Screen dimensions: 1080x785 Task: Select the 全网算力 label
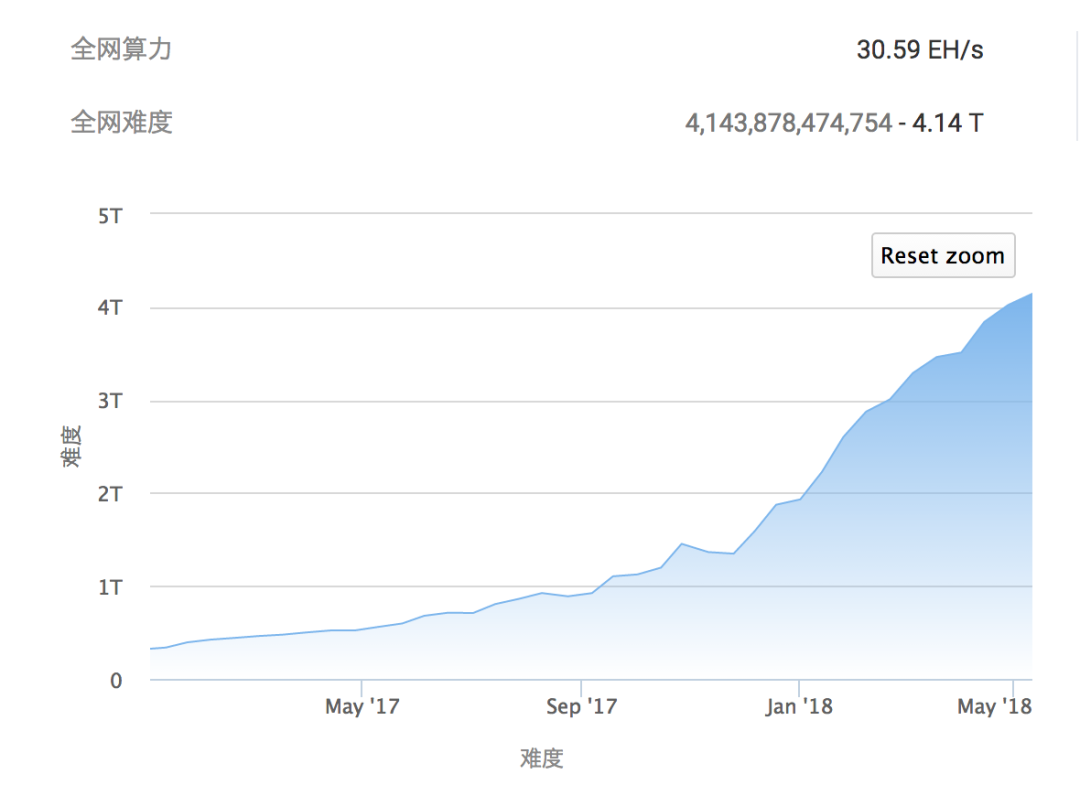click(x=121, y=49)
